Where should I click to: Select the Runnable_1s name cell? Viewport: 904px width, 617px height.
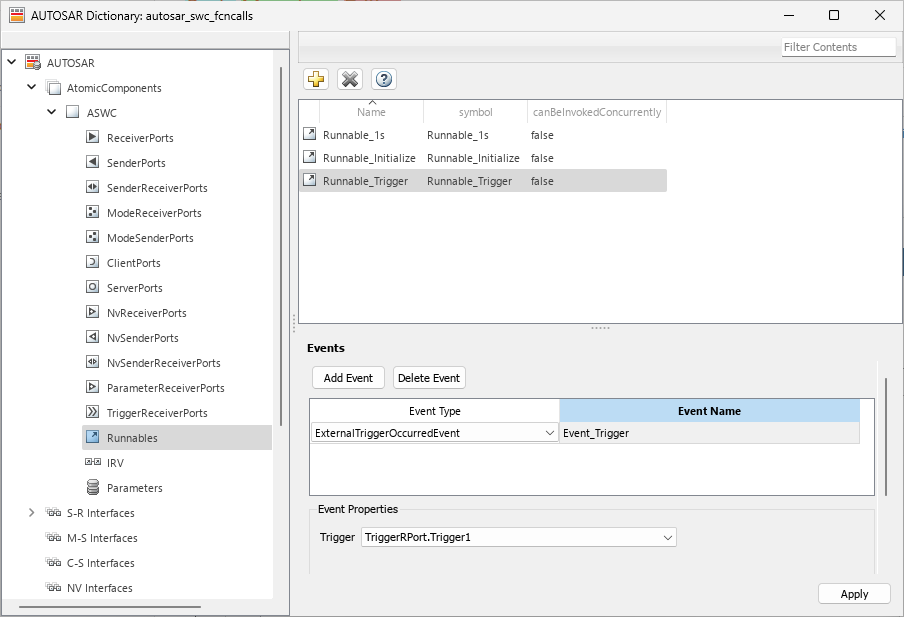353,135
